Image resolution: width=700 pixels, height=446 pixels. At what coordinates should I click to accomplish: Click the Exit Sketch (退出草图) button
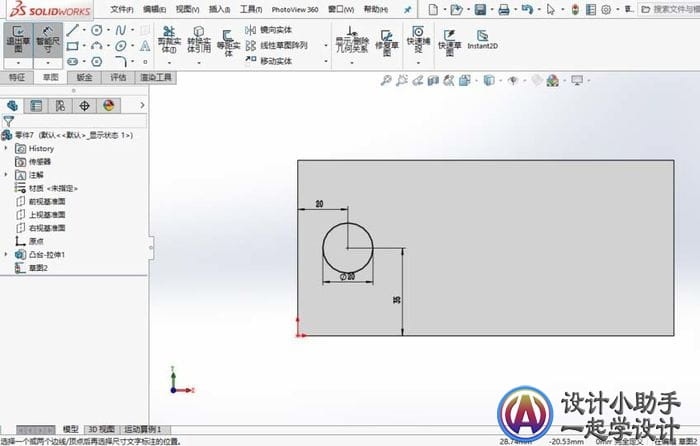(x=18, y=40)
